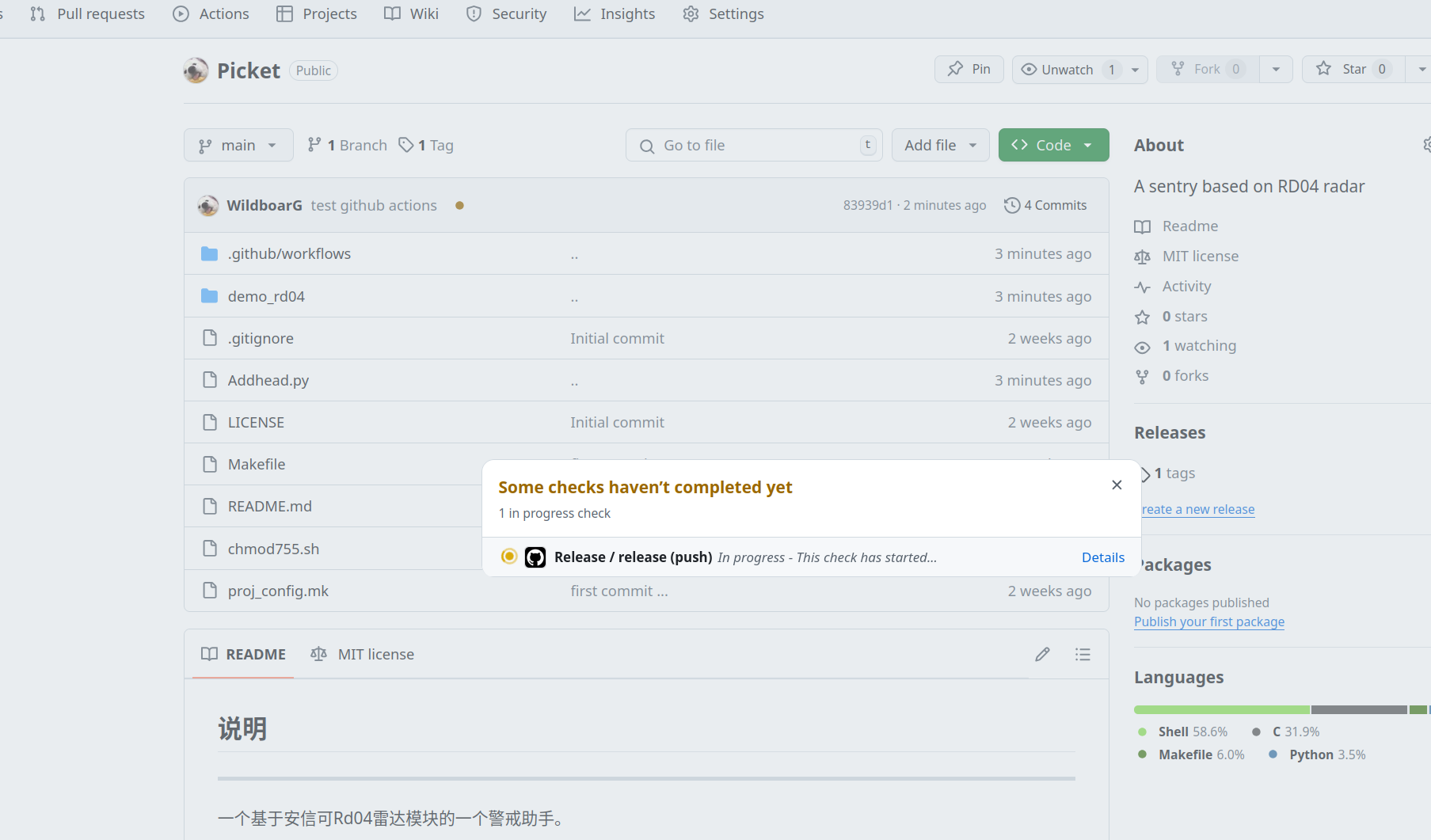Viewport: 1431px width, 840px height.
Task: Open the Releases heading link
Action: tap(1170, 433)
